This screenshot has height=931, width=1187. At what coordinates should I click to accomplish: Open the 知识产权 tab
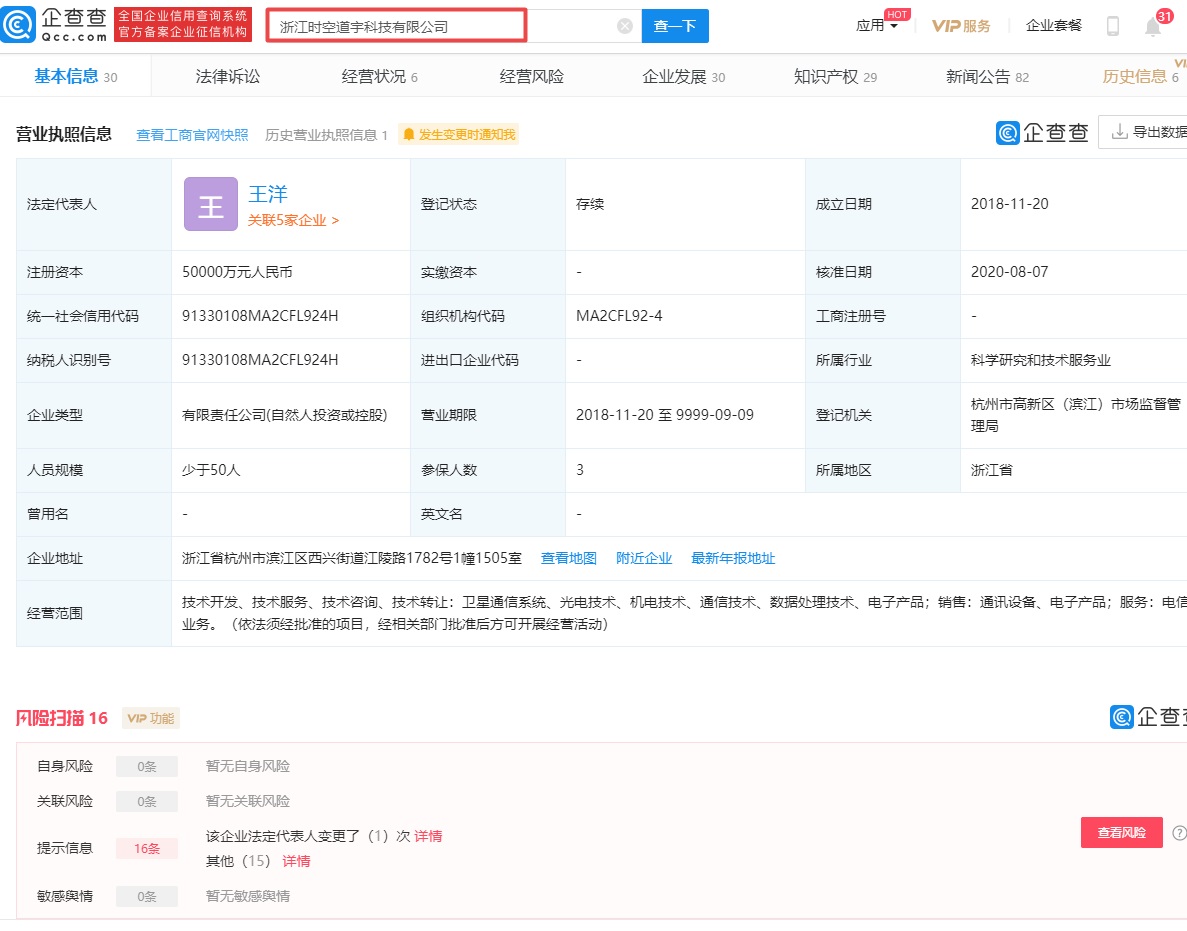pos(835,76)
